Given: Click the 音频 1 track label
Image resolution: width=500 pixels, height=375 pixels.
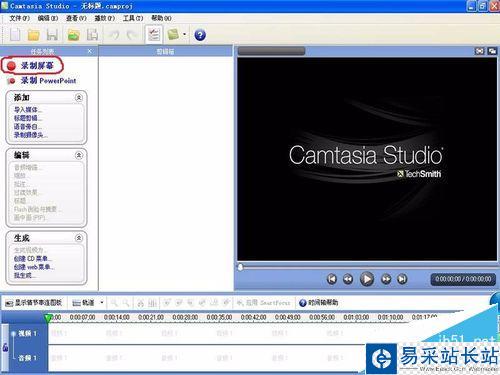Looking at the screenshot, I should coord(28,358).
